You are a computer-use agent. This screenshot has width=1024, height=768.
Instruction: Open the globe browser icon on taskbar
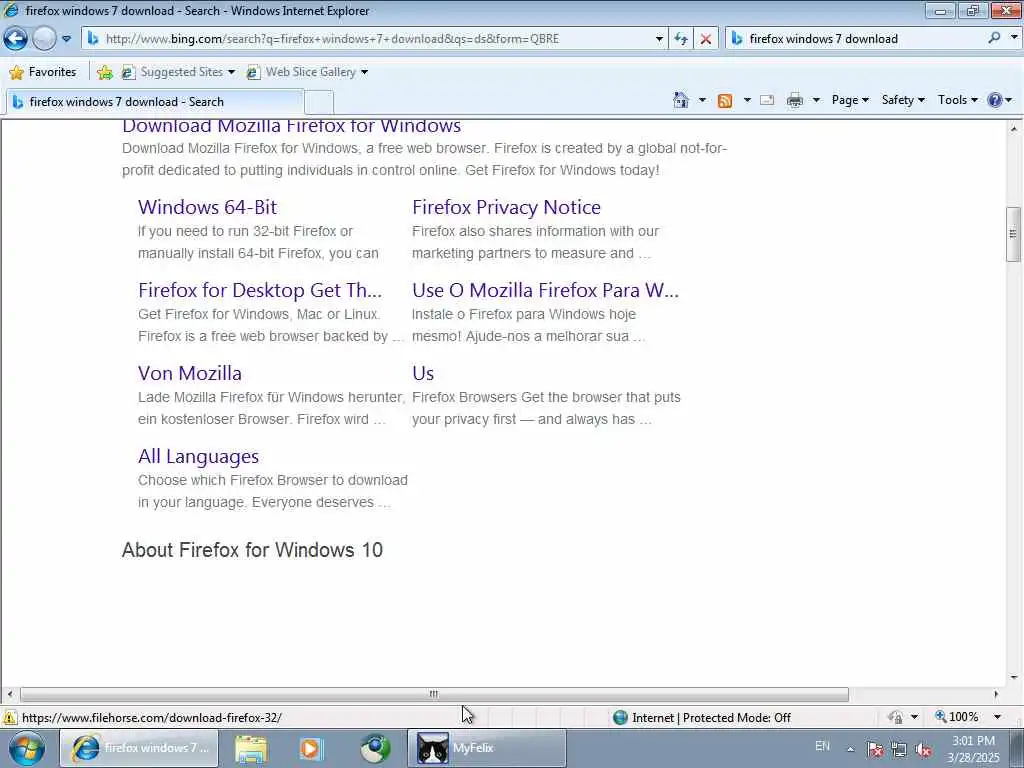375,748
